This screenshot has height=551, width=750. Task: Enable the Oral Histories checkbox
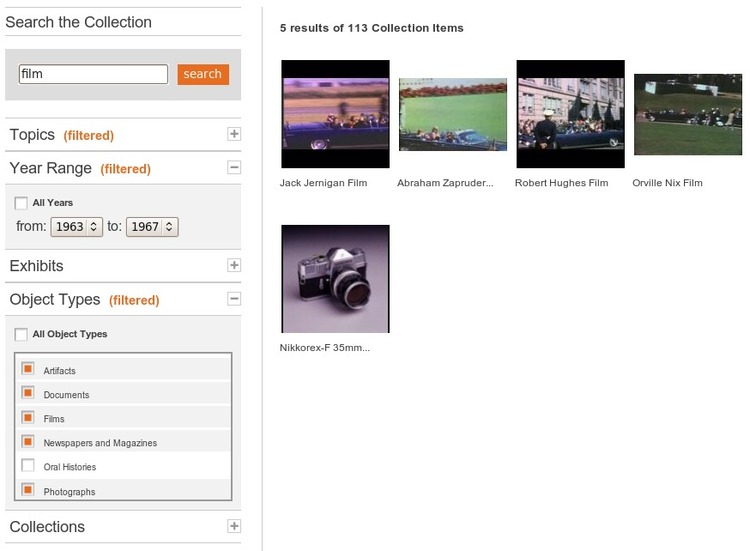click(x=28, y=465)
